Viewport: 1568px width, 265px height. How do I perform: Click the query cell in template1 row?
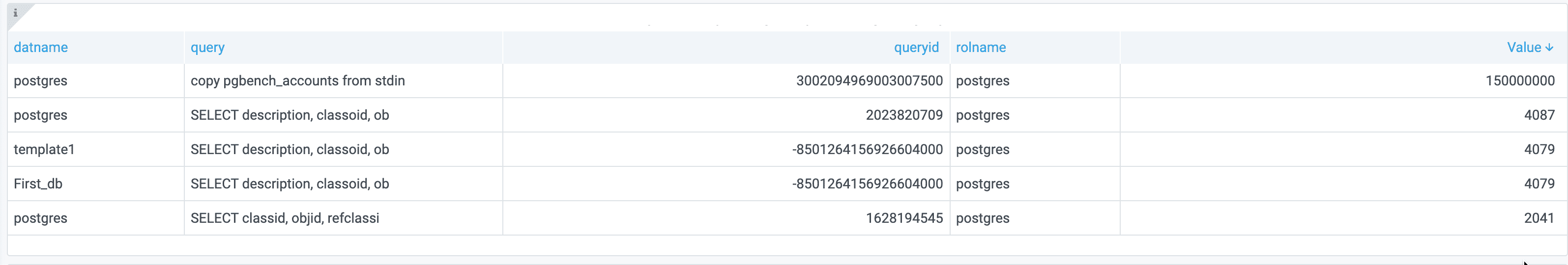click(x=290, y=150)
